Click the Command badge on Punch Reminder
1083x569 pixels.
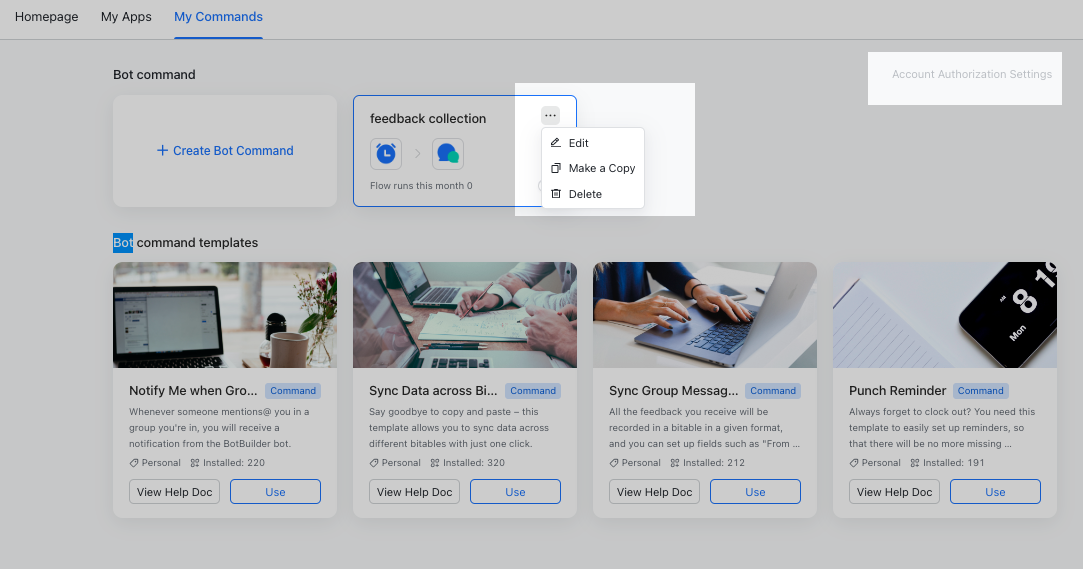click(x=980, y=391)
